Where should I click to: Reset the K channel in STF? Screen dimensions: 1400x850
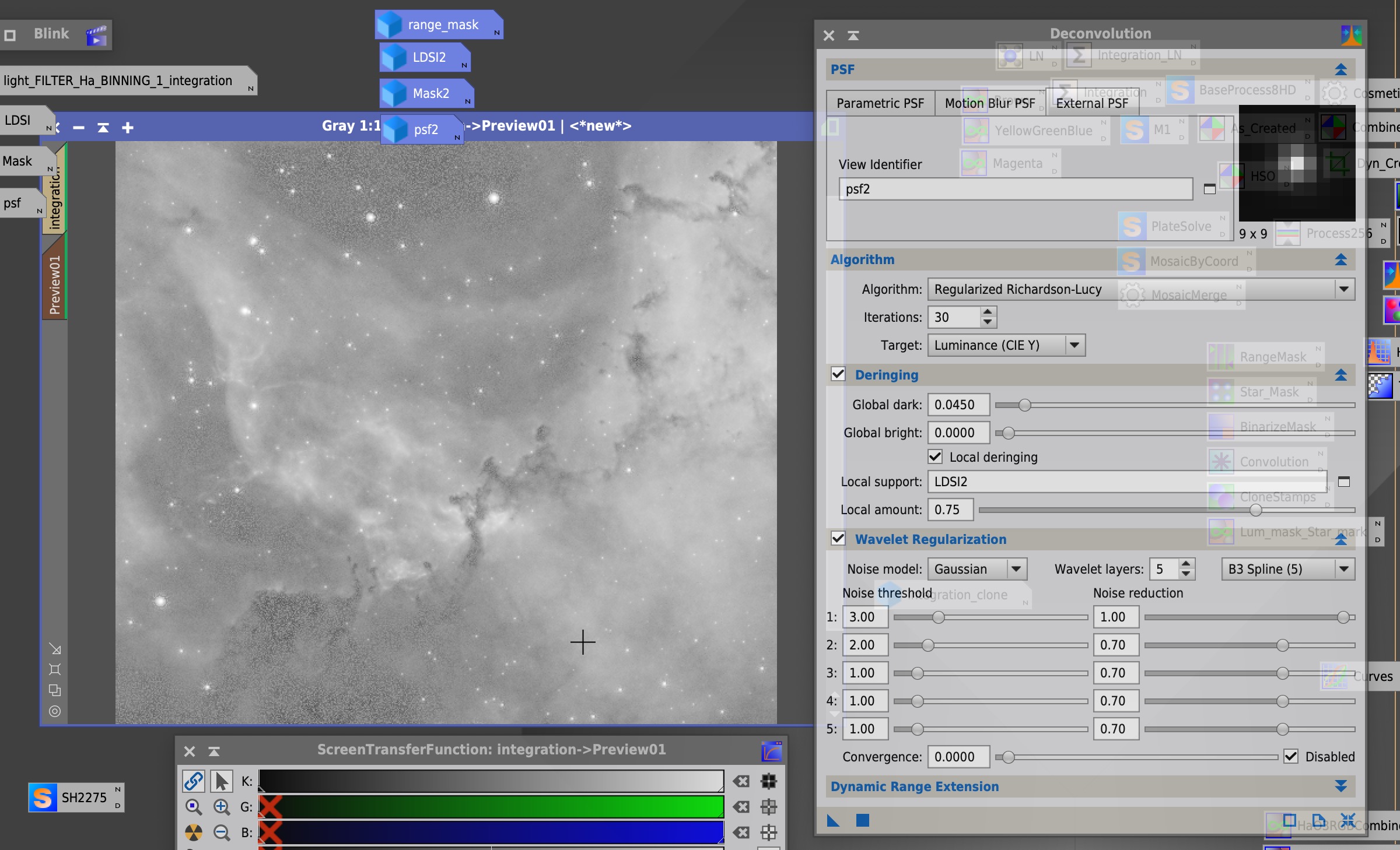tap(741, 781)
